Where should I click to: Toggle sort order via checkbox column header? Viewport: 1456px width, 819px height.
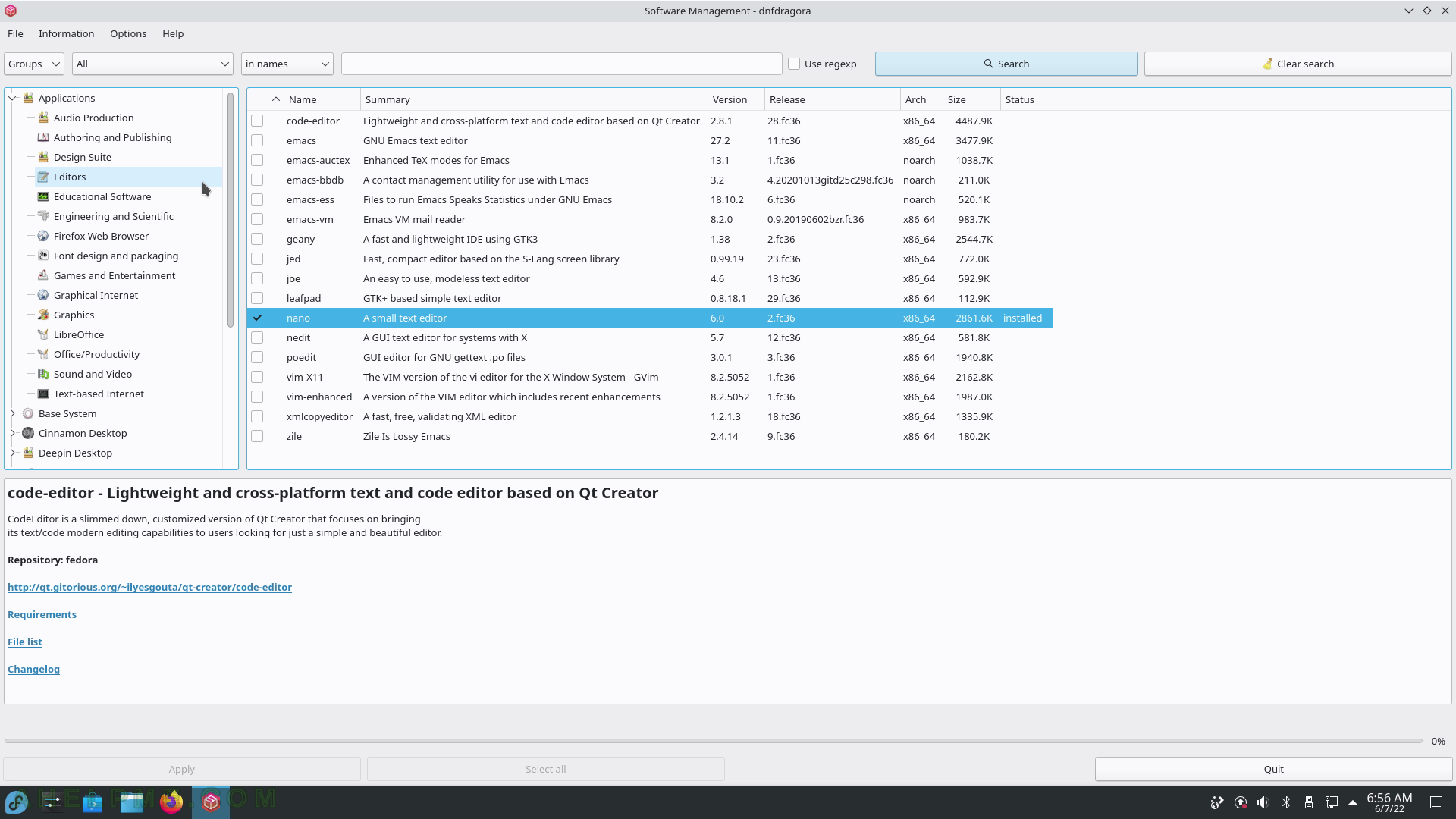[266, 99]
